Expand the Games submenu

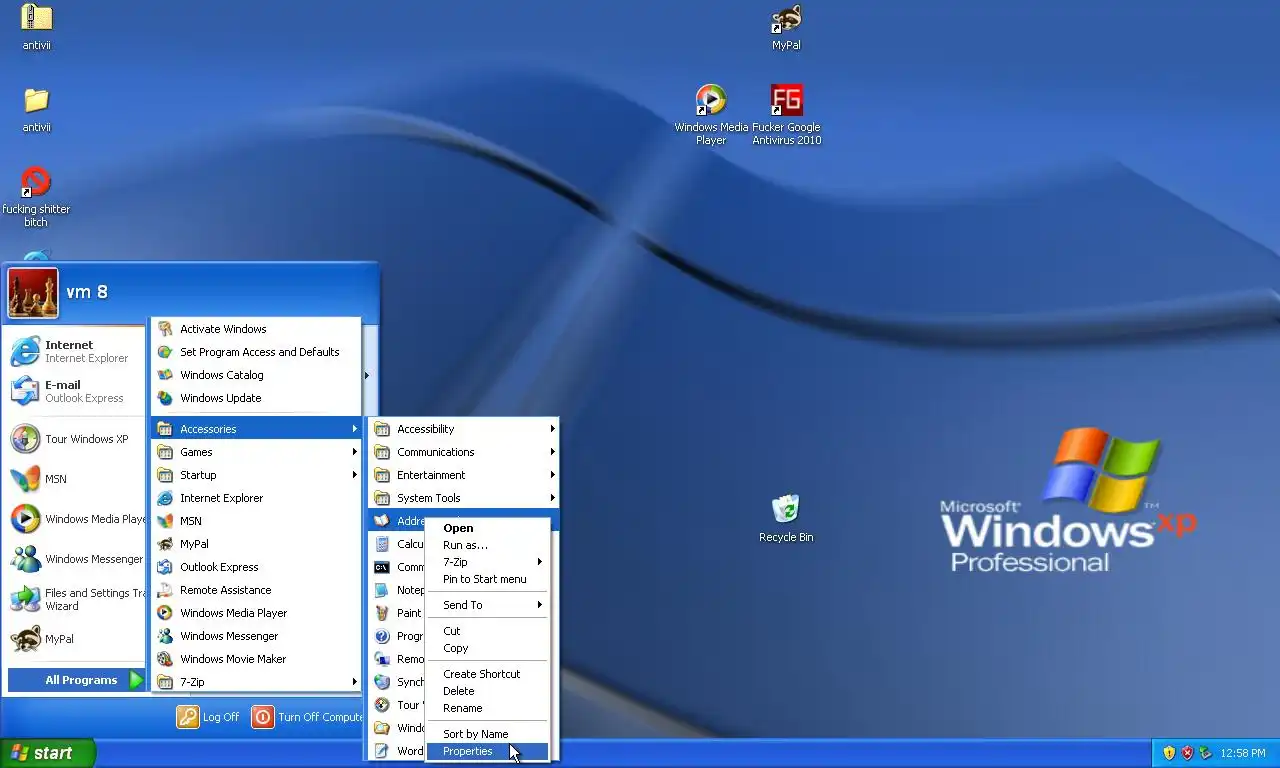256,452
